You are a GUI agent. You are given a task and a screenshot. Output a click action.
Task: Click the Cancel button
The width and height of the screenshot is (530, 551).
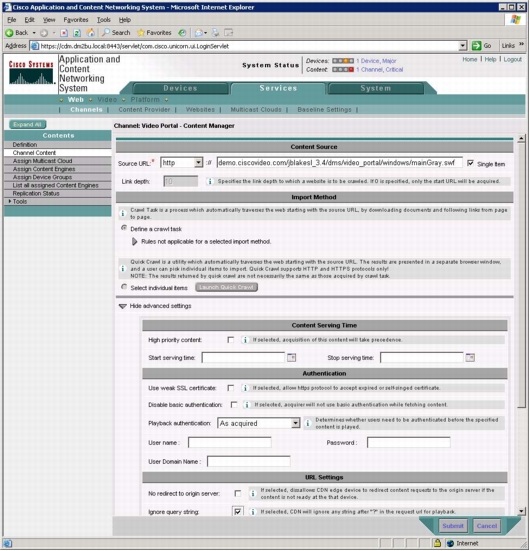click(487, 526)
